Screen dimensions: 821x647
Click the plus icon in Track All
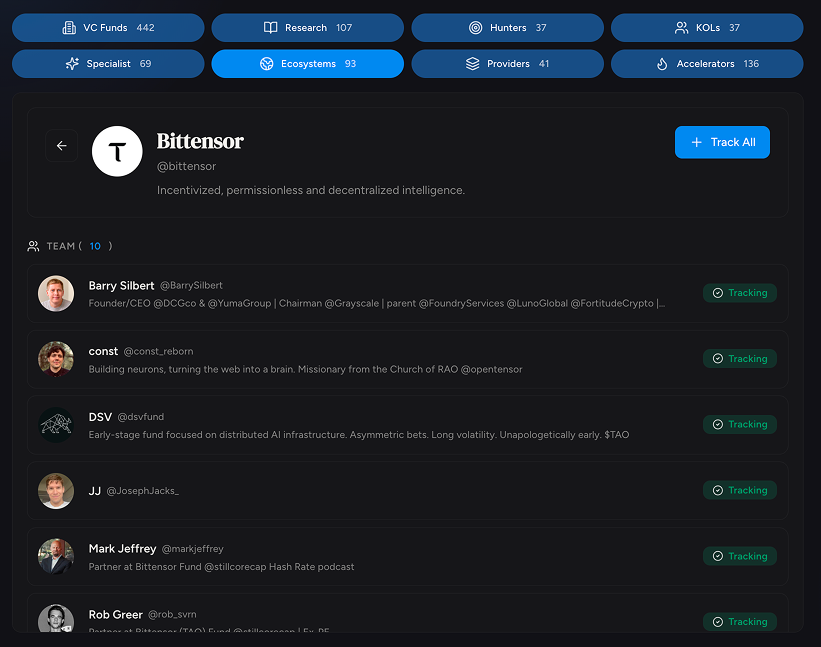[x=696, y=142]
